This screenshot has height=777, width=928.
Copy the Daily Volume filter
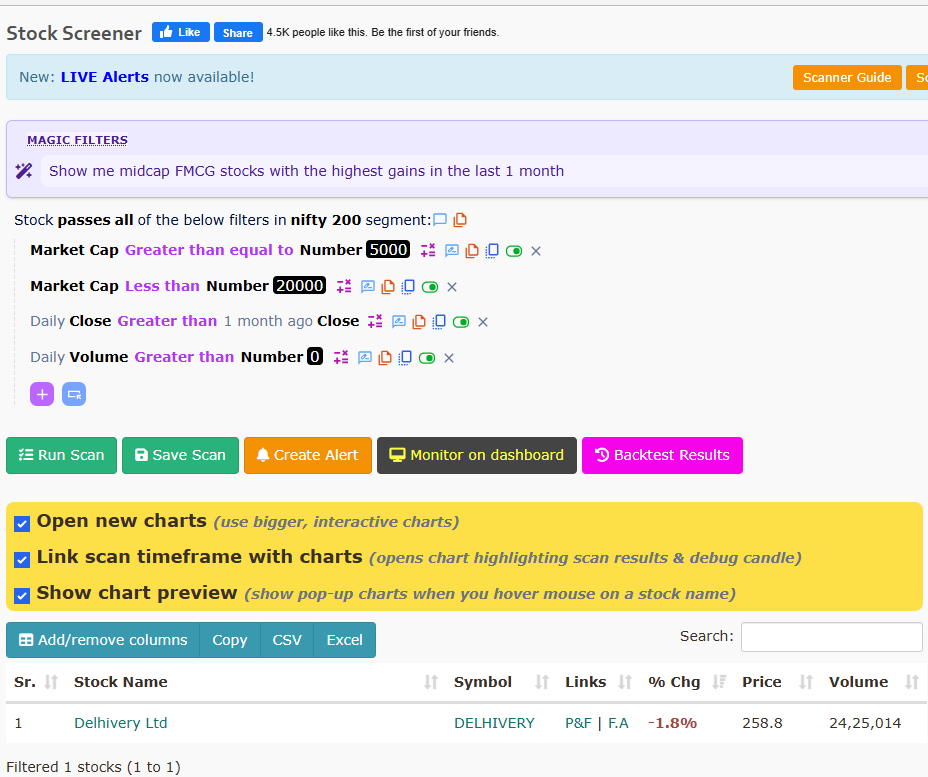pos(385,357)
